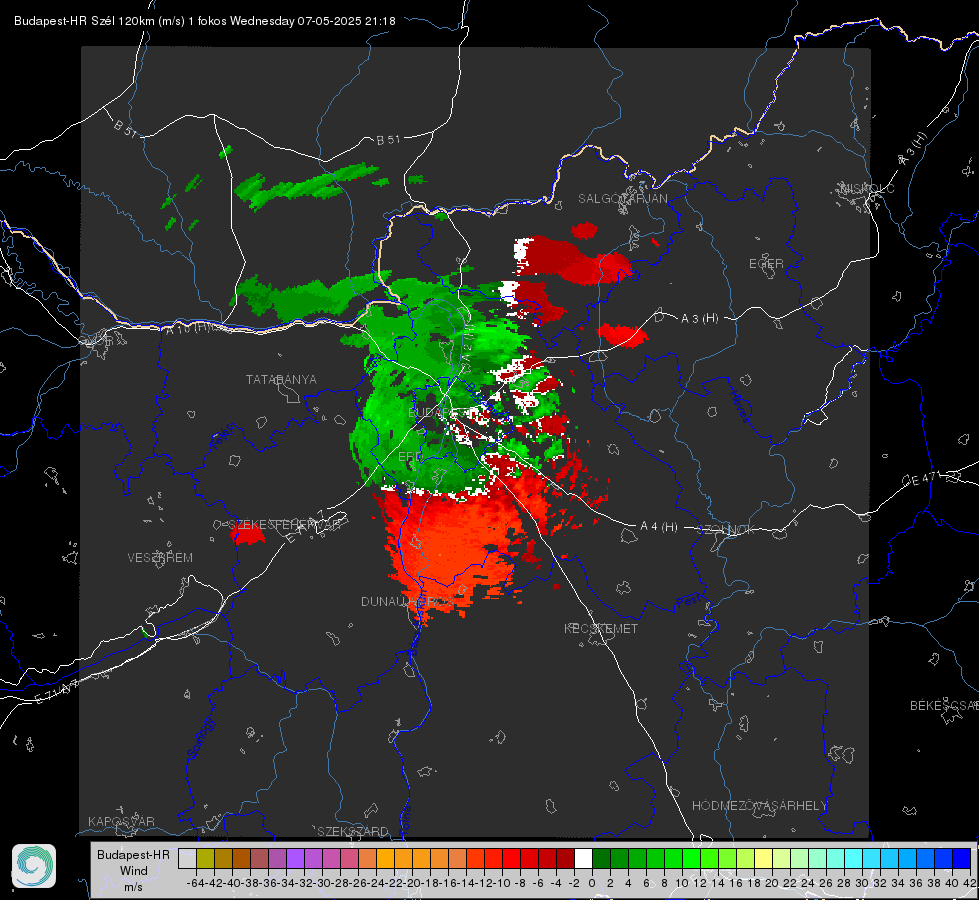This screenshot has width=979, height=900.
Task: Click the B 51 label in the center top
Action: point(388,140)
